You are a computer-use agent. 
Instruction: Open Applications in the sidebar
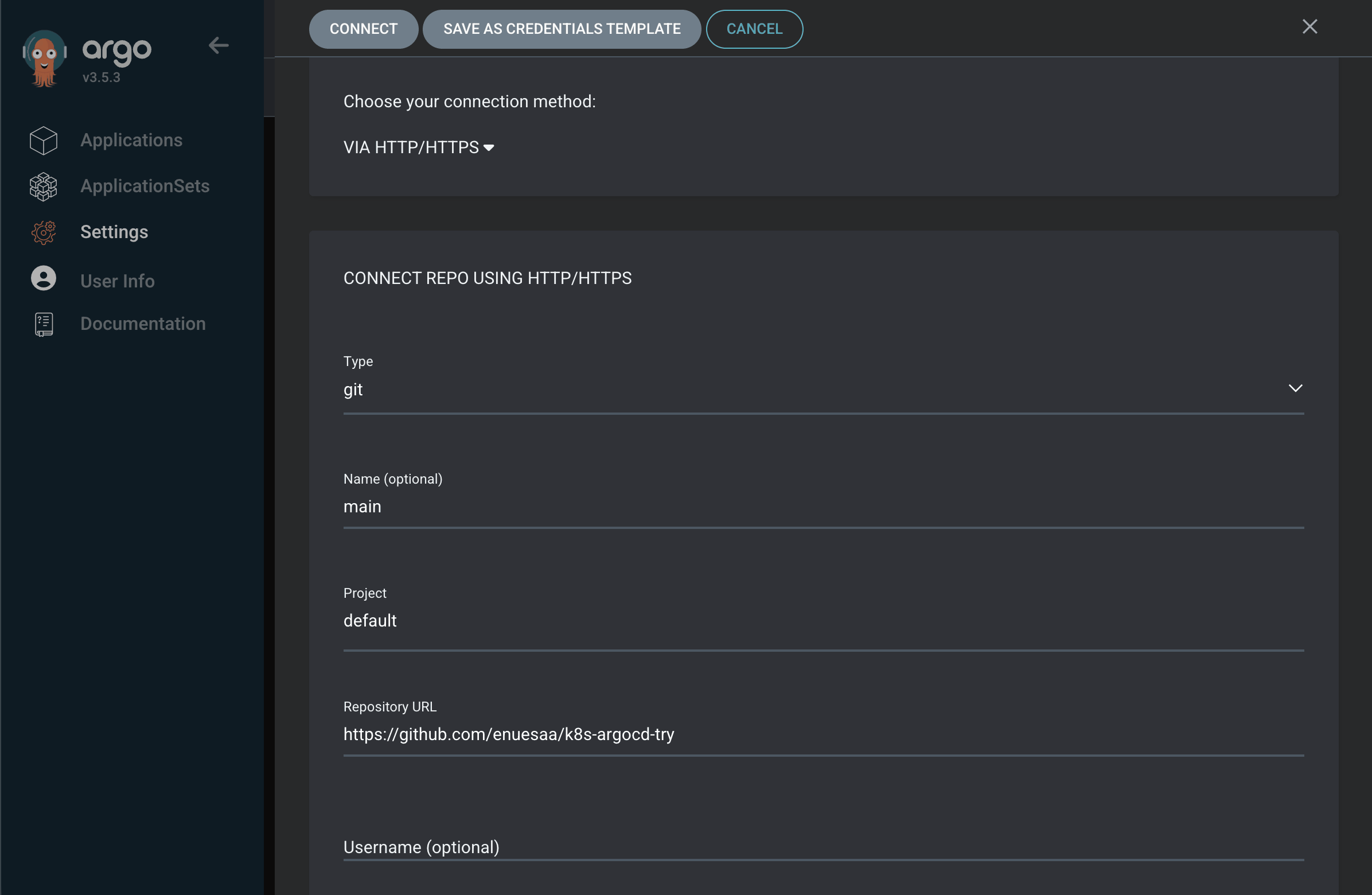(131, 140)
